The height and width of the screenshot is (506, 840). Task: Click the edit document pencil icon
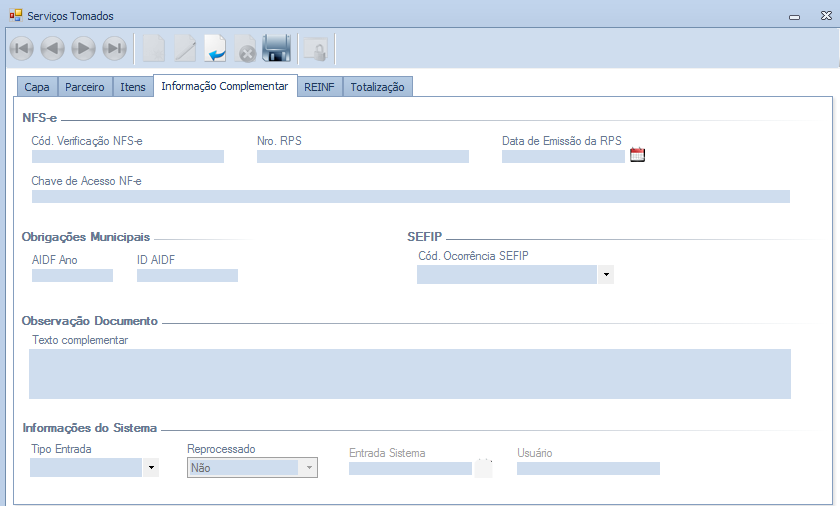[185, 48]
